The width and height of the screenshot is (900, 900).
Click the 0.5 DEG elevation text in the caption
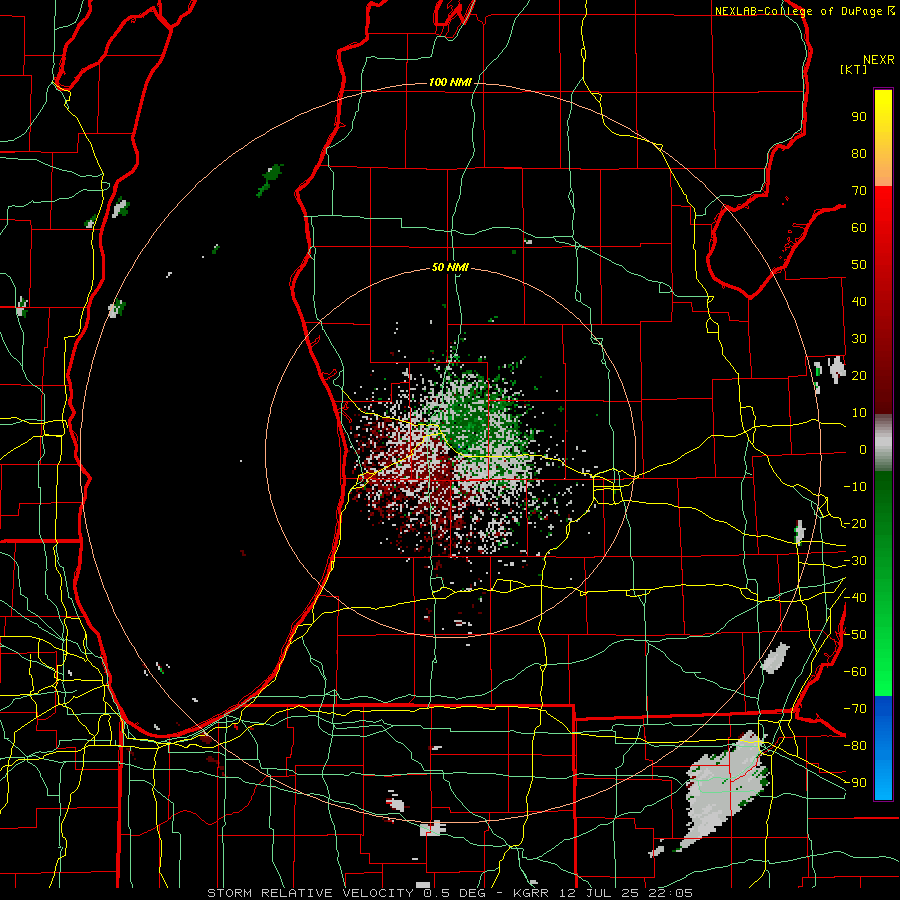(x=454, y=893)
